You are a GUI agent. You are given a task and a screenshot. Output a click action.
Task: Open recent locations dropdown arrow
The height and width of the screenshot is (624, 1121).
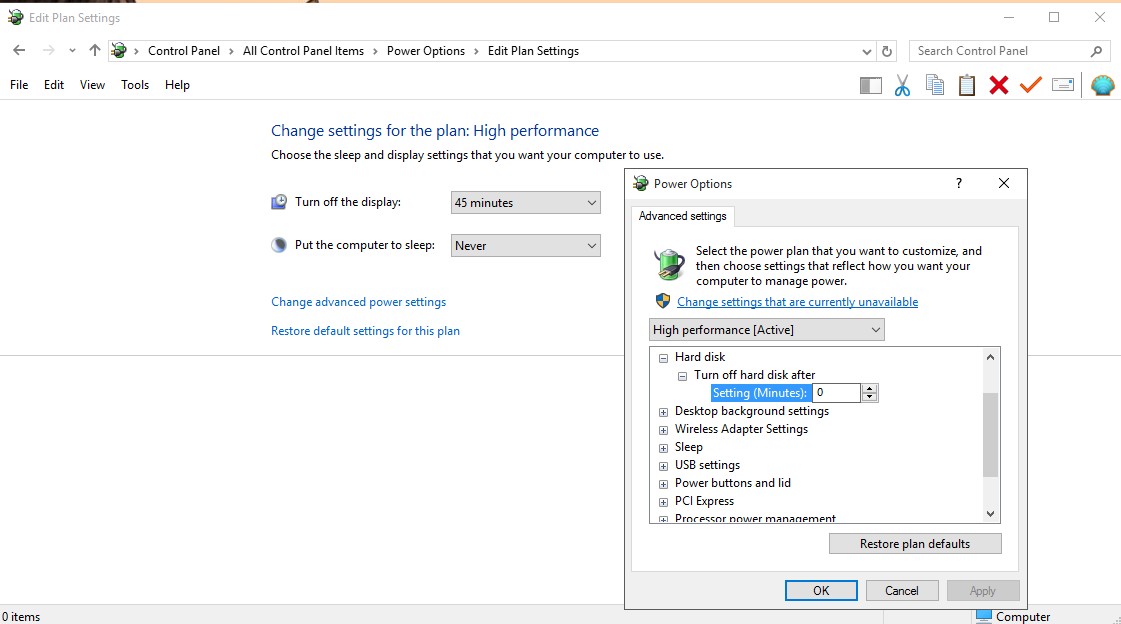click(x=72, y=51)
